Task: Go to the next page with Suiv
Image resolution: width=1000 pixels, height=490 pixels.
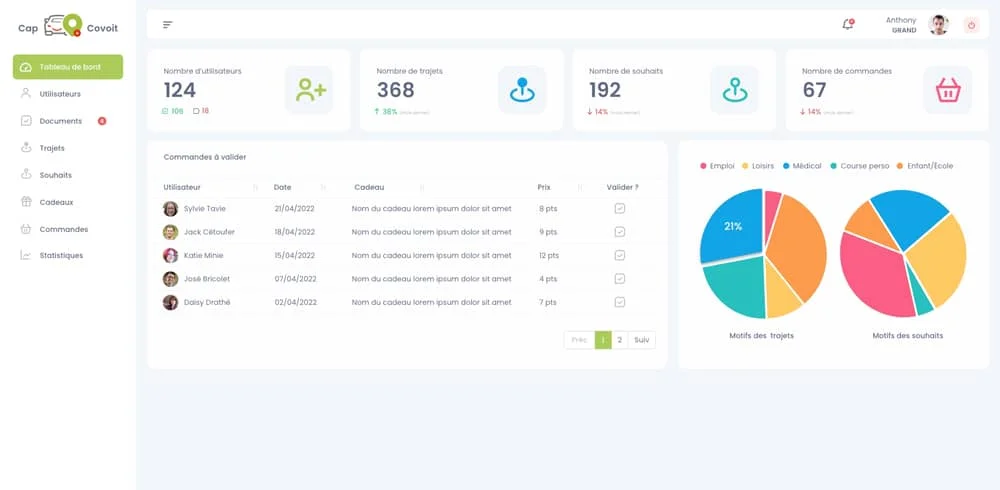Action: pyautogui.click(x=642, y=340)
